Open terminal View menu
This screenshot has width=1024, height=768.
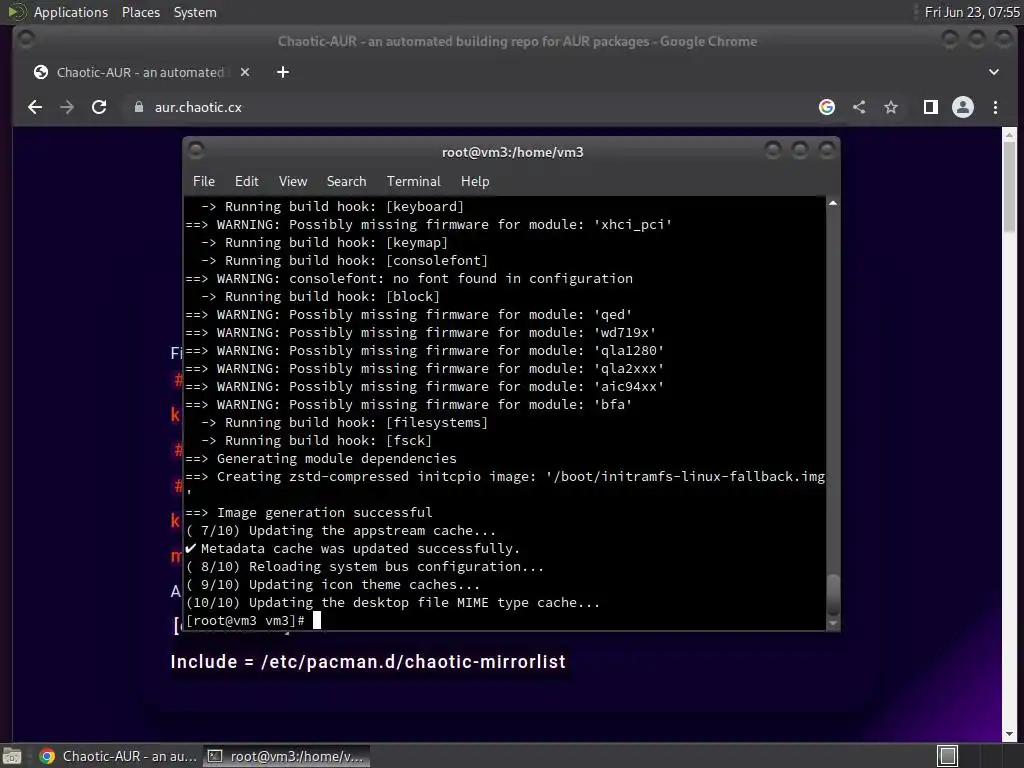[293, 182]
